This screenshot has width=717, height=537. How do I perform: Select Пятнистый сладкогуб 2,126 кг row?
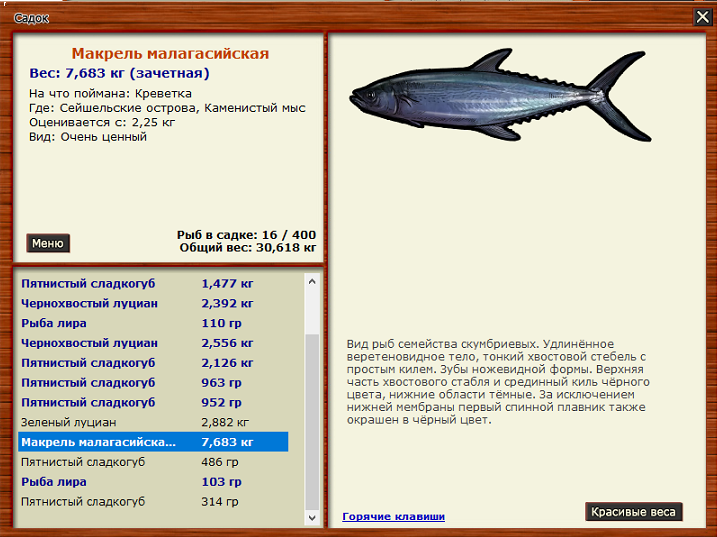click(x=153, y=363)
